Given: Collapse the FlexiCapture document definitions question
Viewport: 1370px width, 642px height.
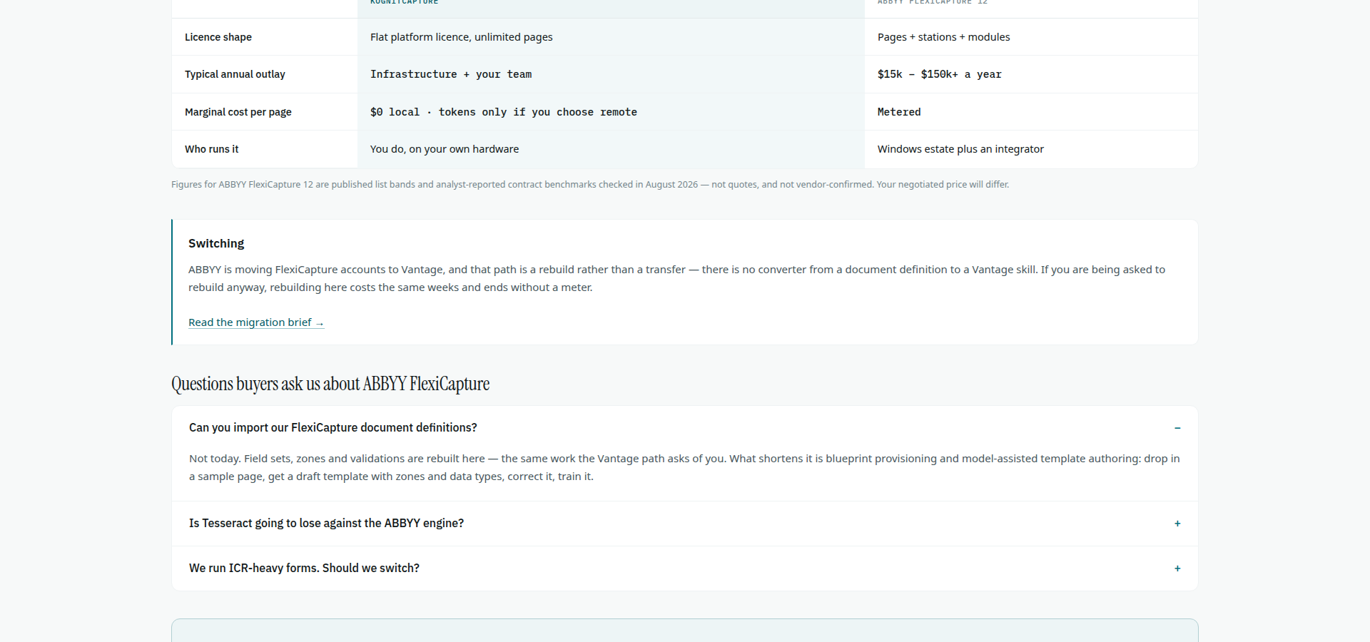Looking at the screenshot, I should pos(685,428).
